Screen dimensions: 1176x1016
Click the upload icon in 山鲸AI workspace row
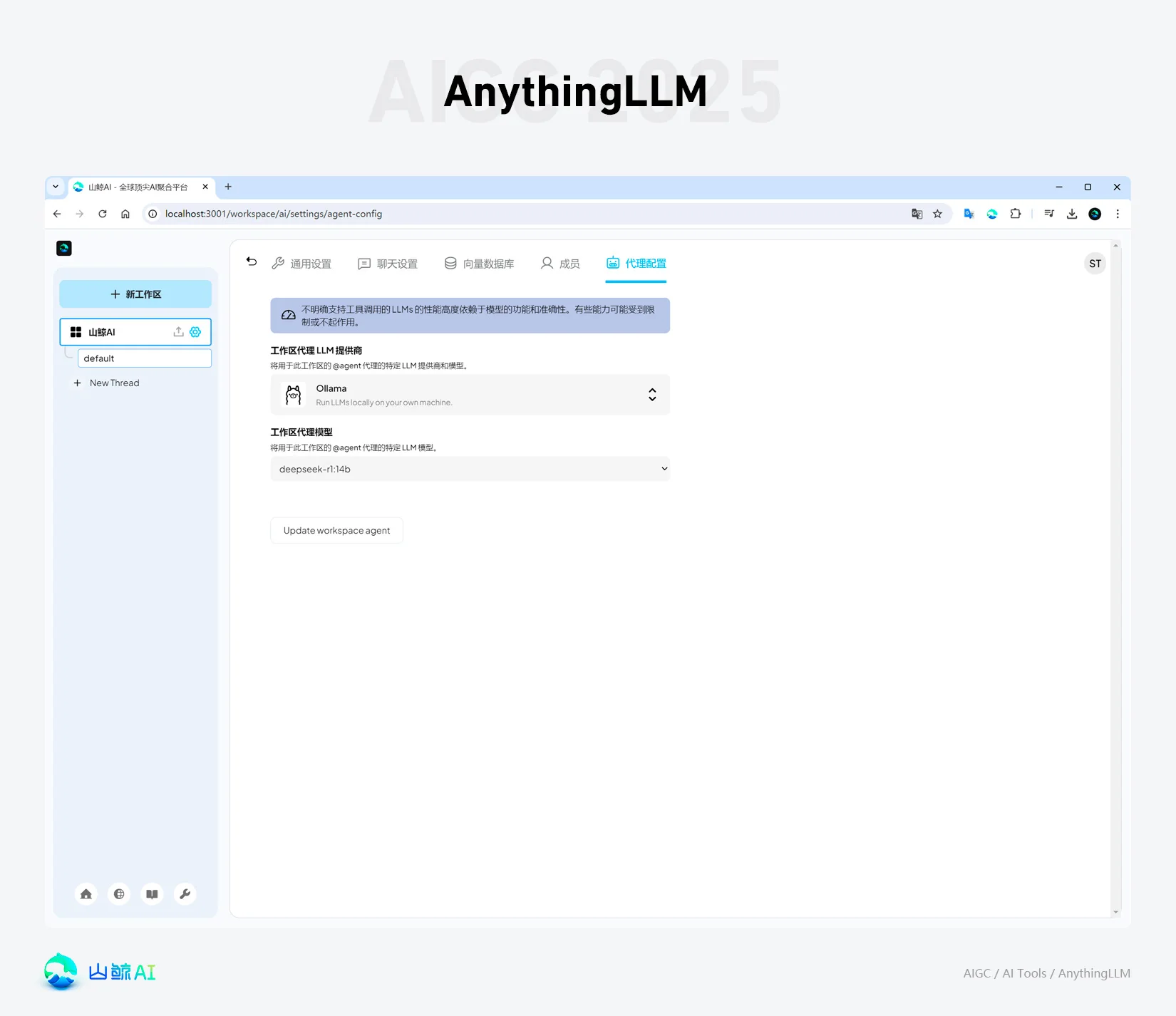pos(178,332)
